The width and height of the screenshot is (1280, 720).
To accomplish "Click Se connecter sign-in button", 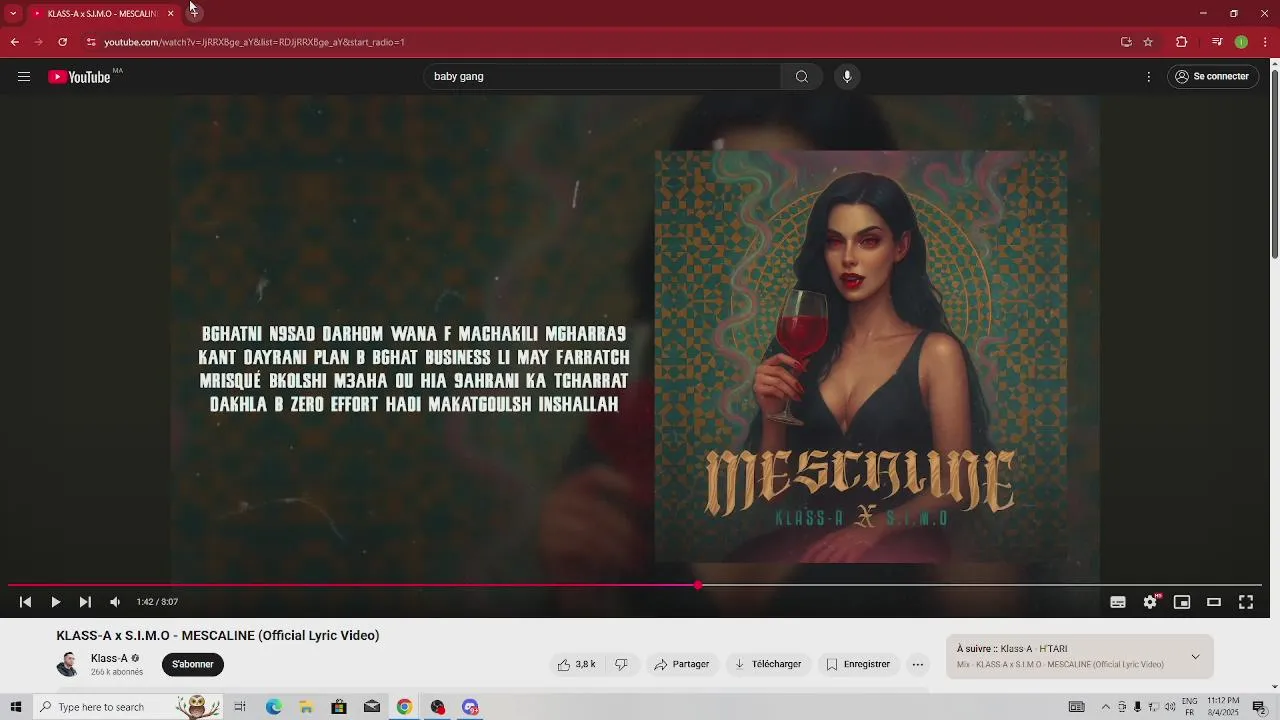I will coord(1212,77).
